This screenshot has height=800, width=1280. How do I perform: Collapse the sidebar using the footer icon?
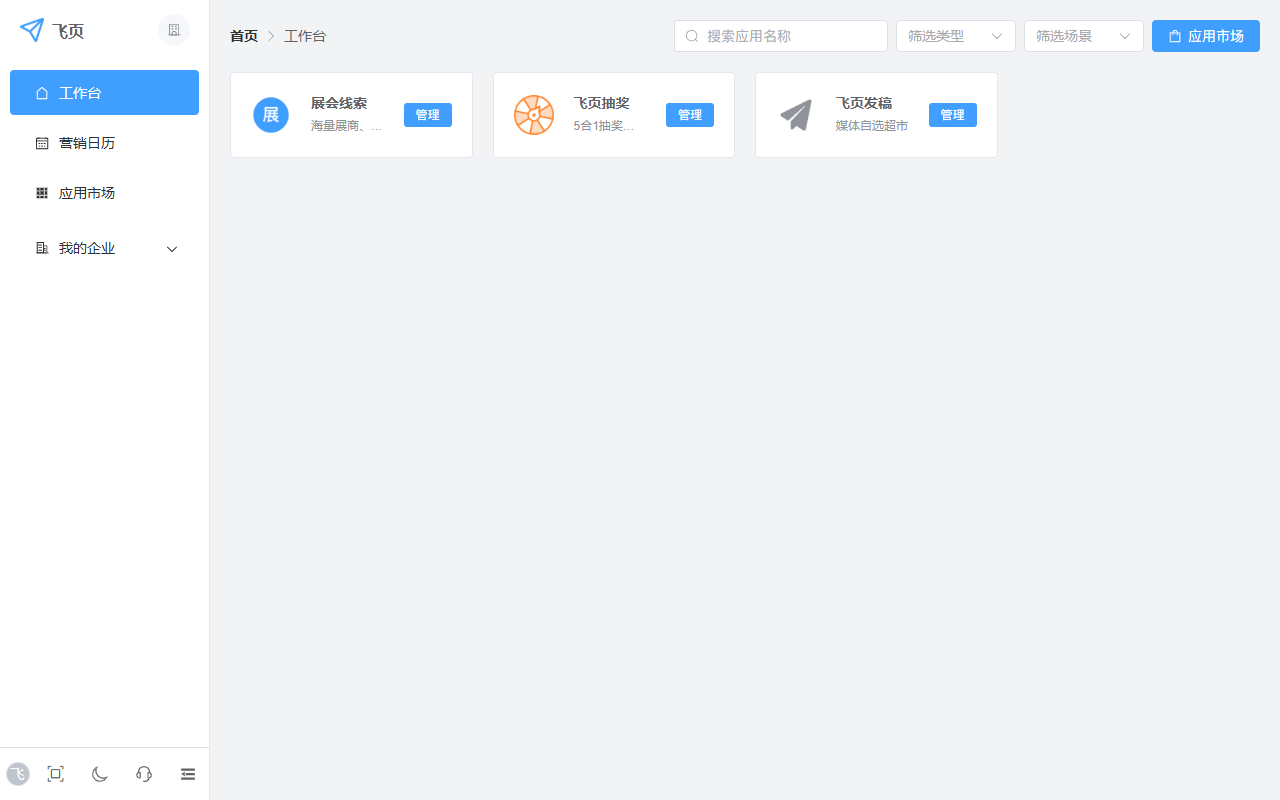pos(188,774)
